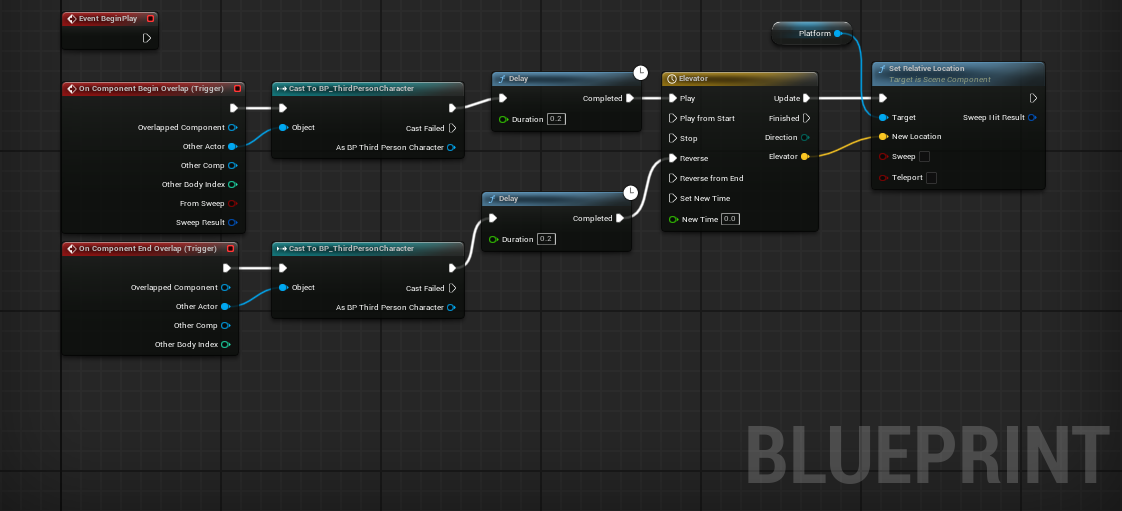
Task: Click Reverse pin on Elevator timeline
Action: [673, 158]
